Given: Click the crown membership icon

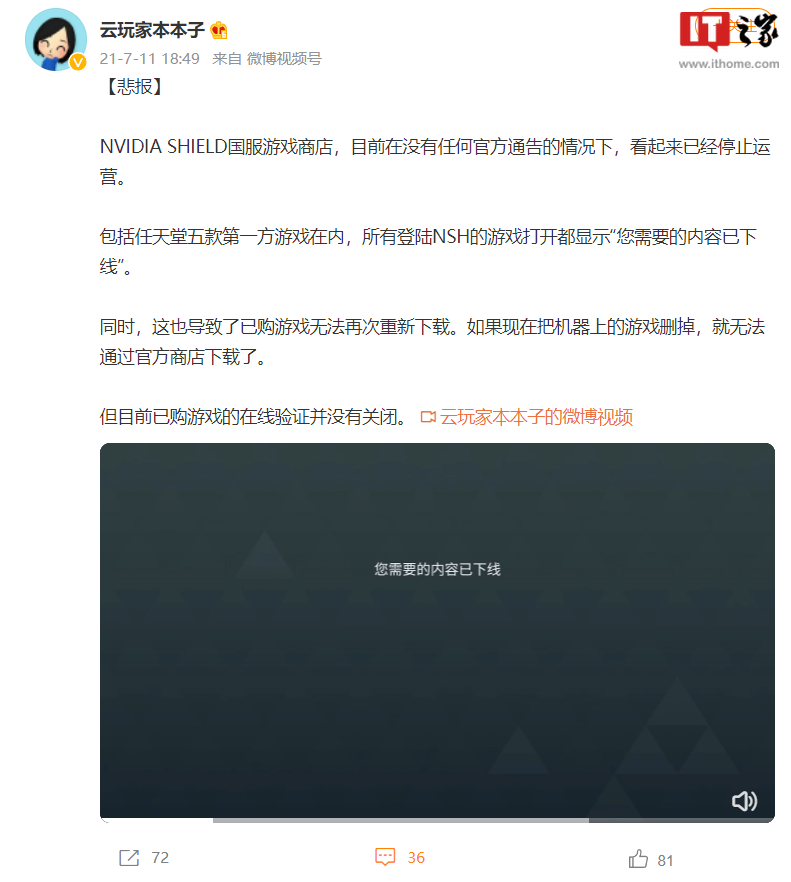Looking at the screenshot, I should tap(219, 30).
